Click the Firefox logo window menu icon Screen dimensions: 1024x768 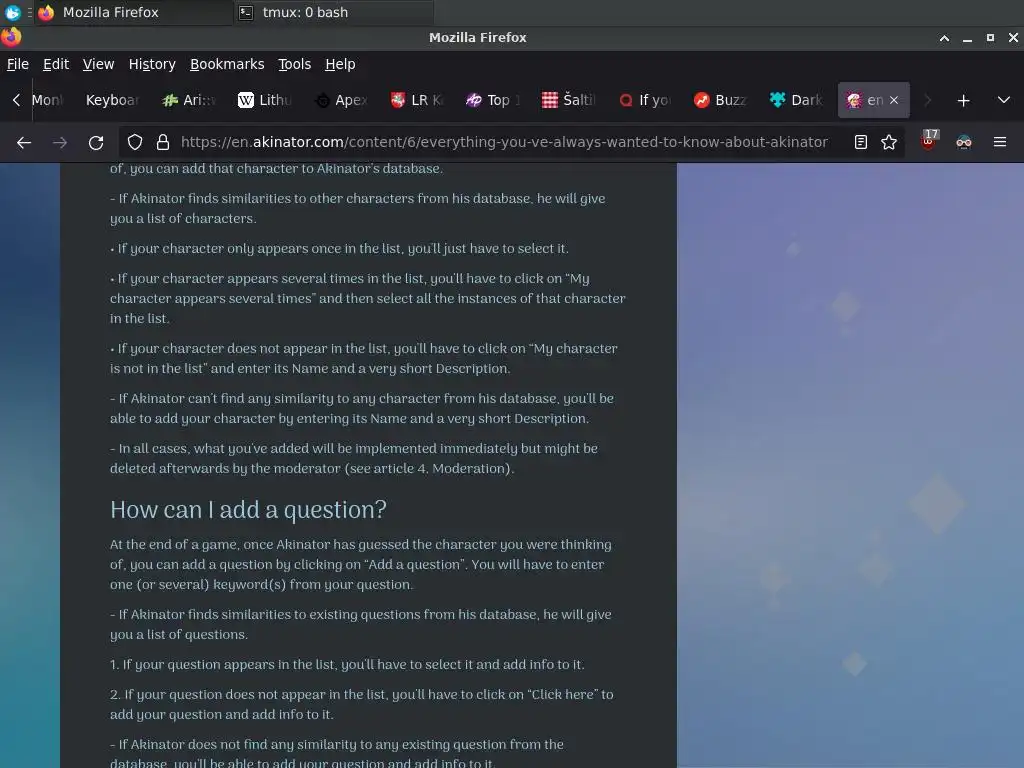(x=11, y=37)
